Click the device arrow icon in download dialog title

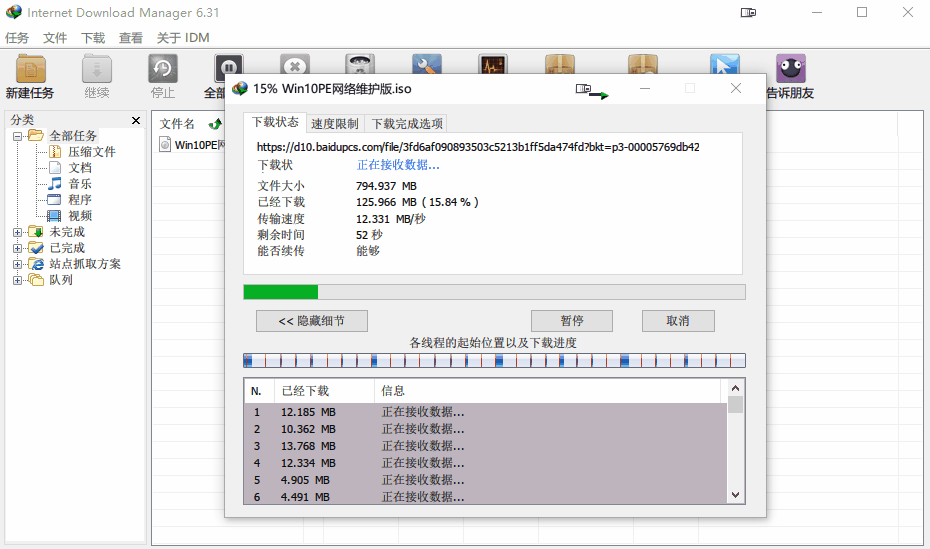[592, 91]
